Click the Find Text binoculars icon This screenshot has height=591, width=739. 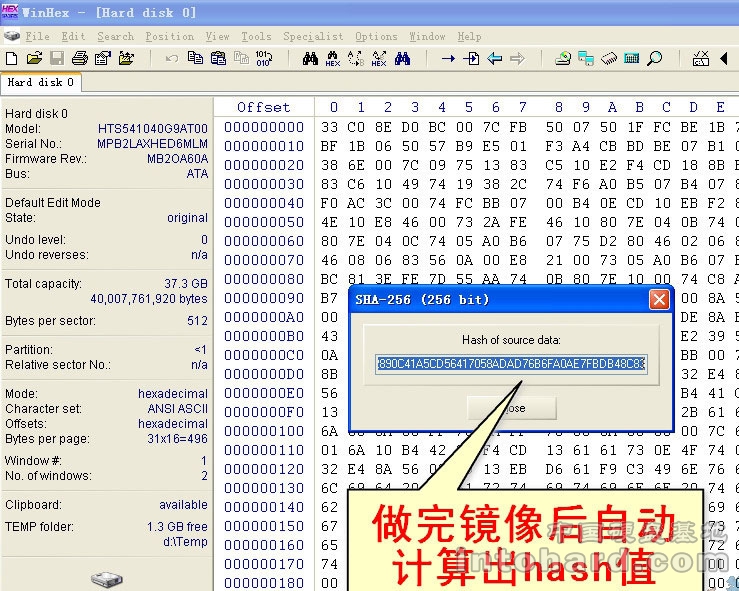tap(310, 59)
